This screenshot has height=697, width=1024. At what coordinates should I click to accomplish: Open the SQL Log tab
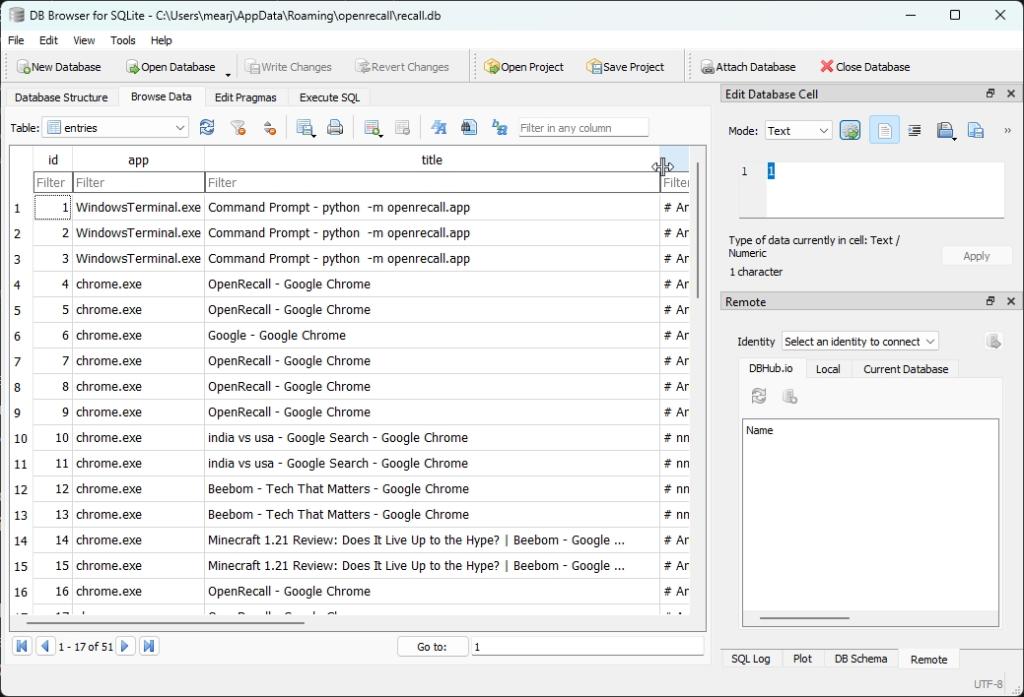(x=750, y=658)
